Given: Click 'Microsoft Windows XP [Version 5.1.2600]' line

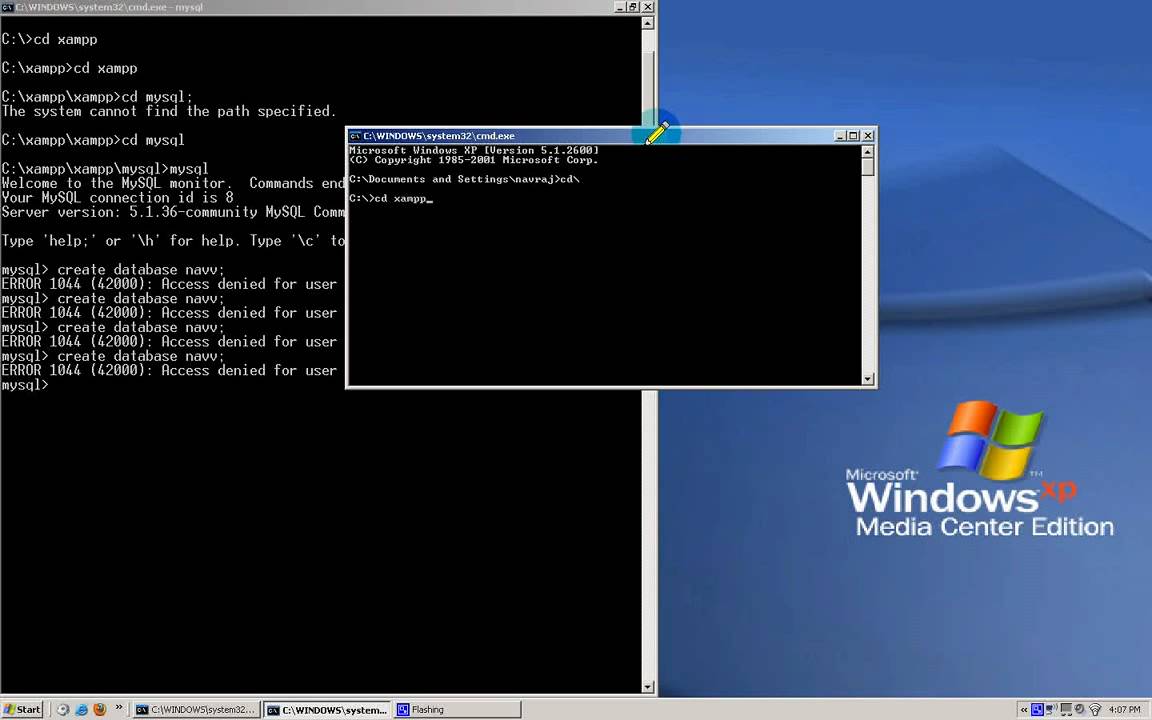Looking at the screenshot, I should (474, 150).
